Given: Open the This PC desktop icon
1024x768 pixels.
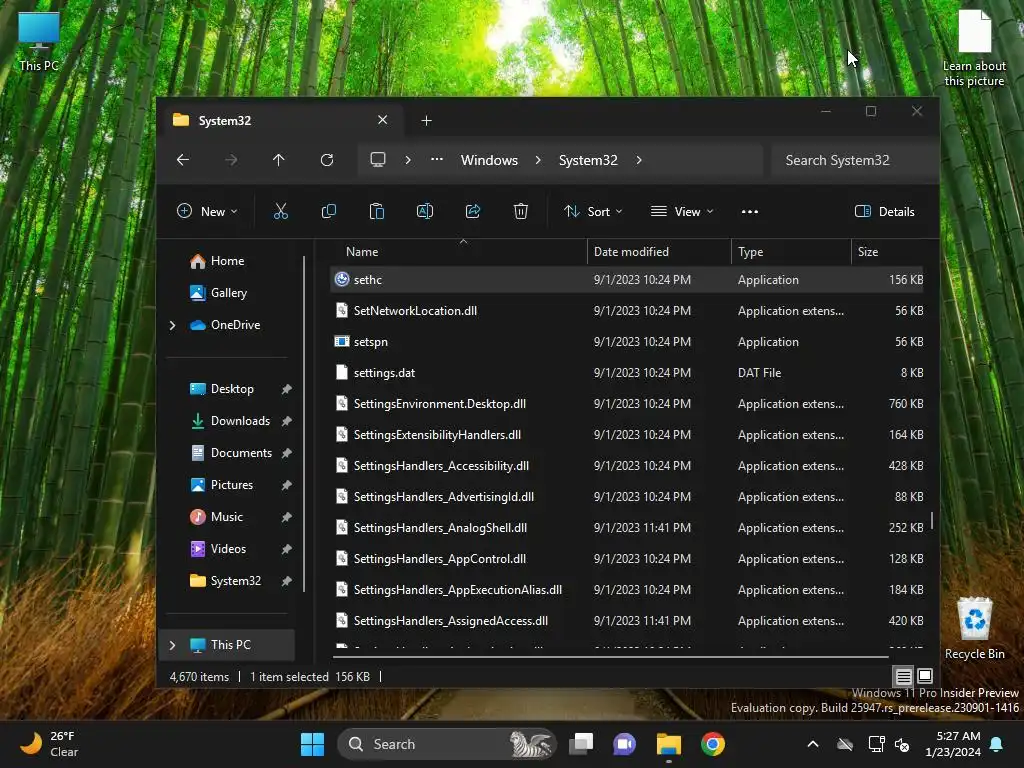Looking at the screenshot, I should (x=39, y=40).
